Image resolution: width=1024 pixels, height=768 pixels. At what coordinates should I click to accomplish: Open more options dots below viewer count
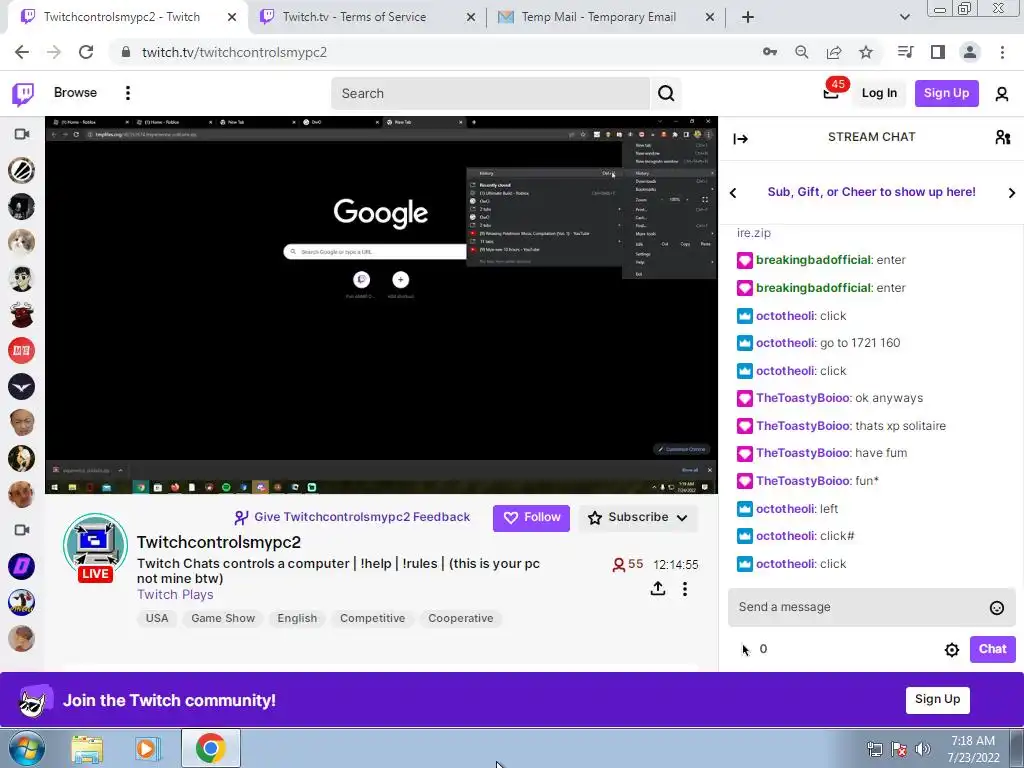[x=684, y=589]
